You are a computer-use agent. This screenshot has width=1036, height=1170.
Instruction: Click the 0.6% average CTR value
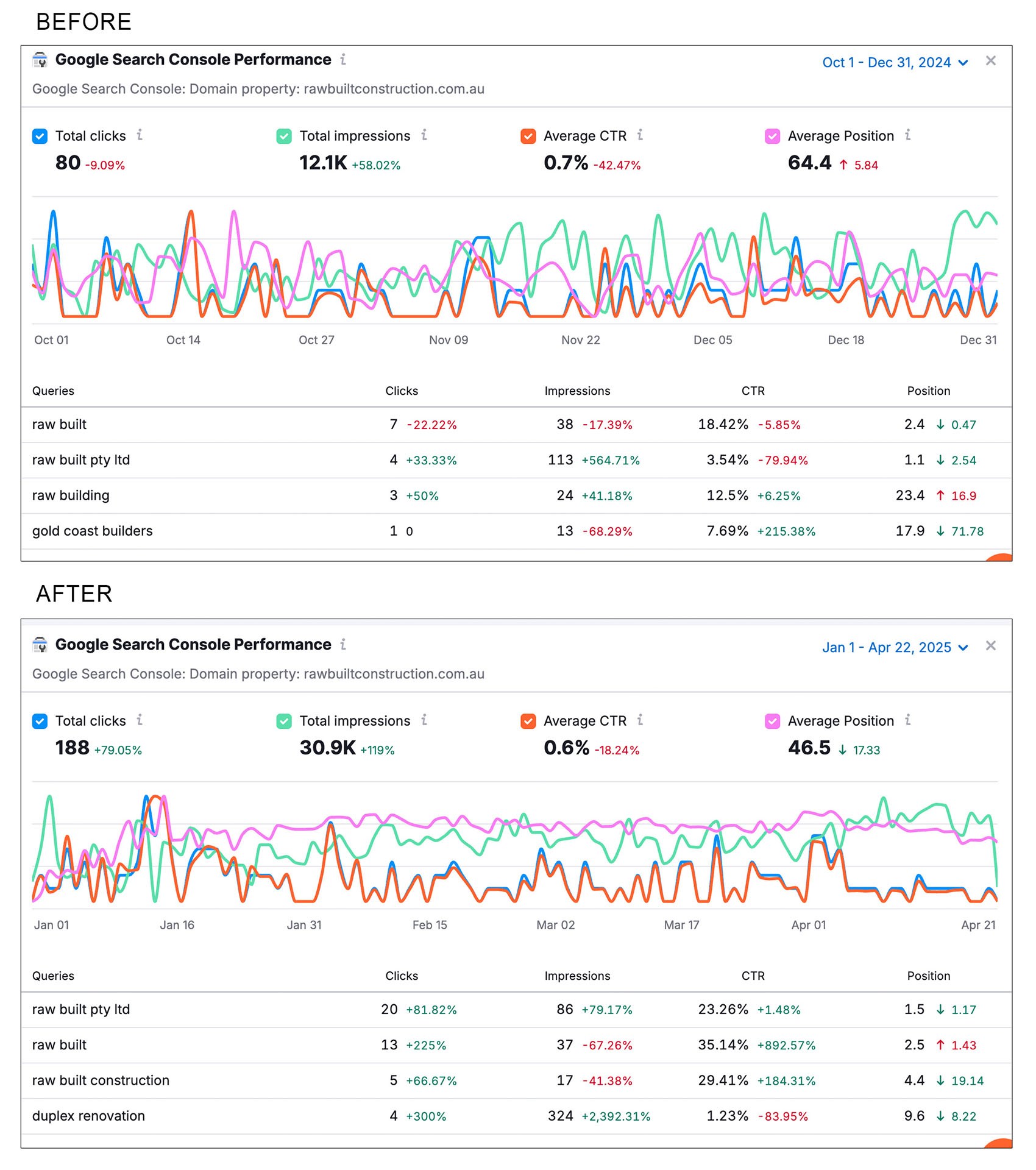click(566, 748)
